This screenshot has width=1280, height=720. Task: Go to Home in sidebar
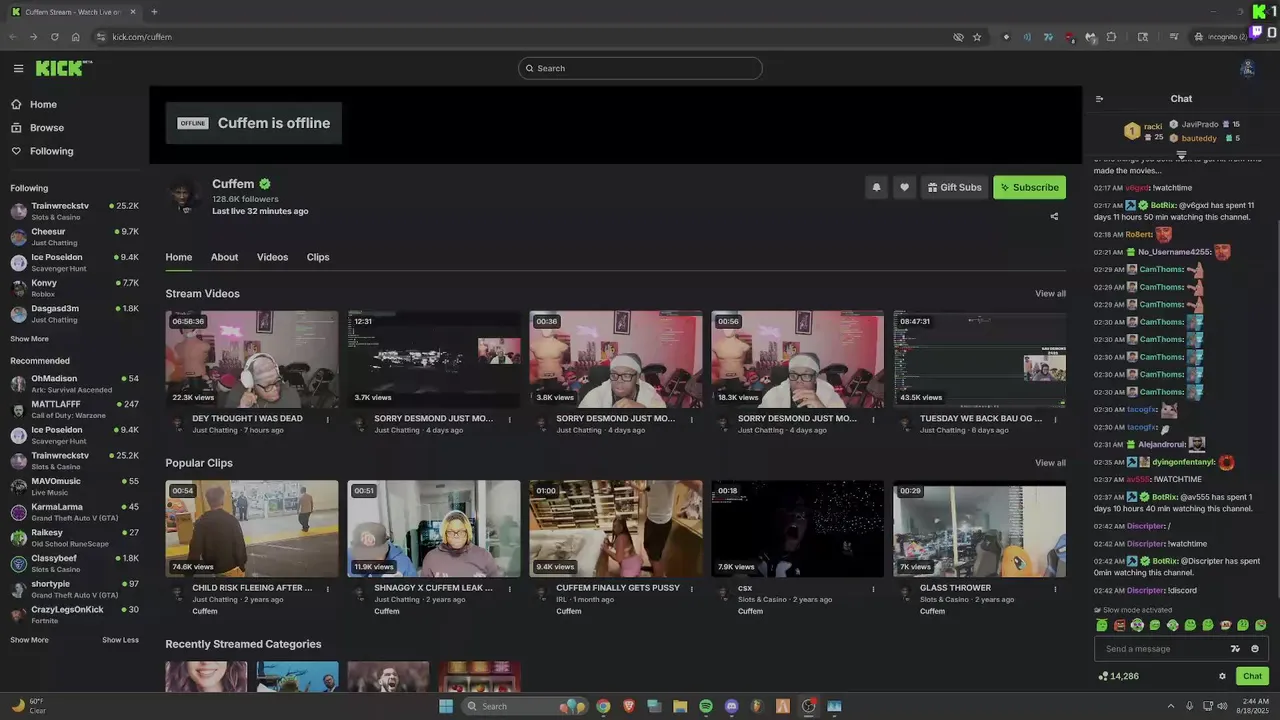pyautogui.click(x=43, y=104)
